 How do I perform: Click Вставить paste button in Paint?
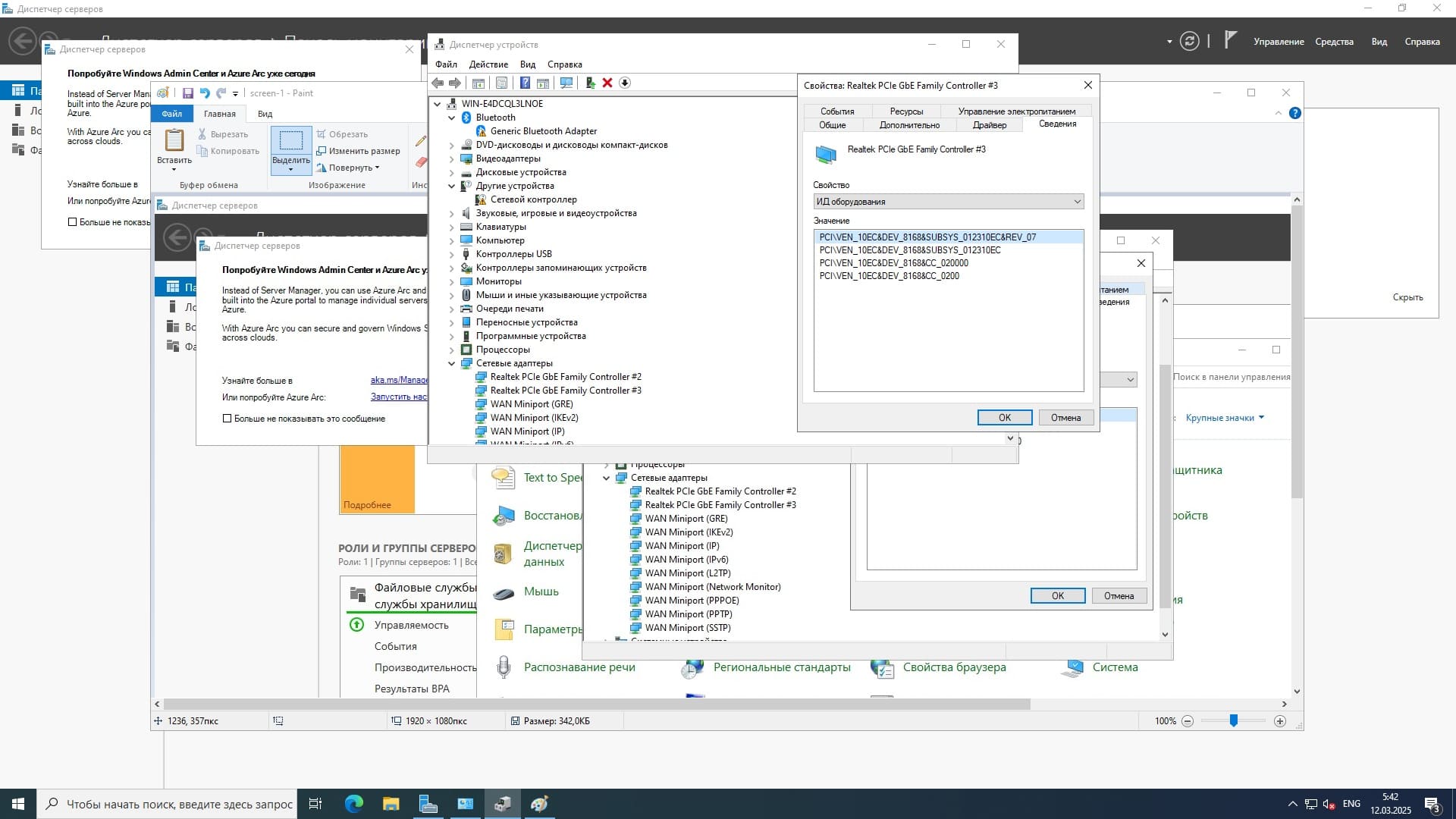click(x=174, y=149)
